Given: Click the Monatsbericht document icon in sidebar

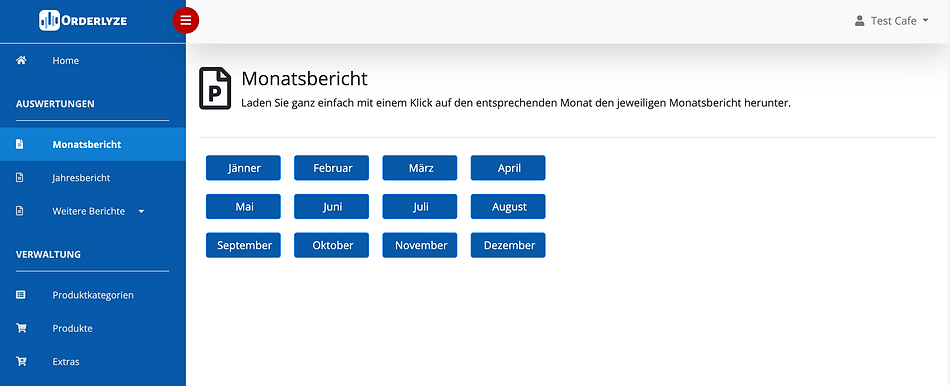Looking at the screenshot, I should click(x=19, y=144).
